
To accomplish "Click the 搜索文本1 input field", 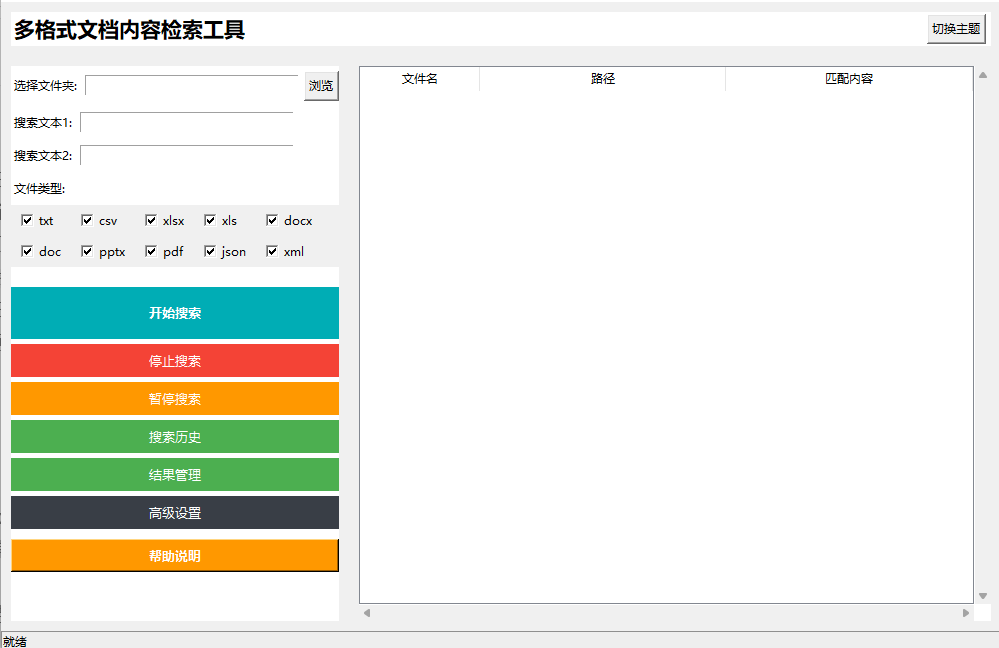I will (x=186, y=123).
